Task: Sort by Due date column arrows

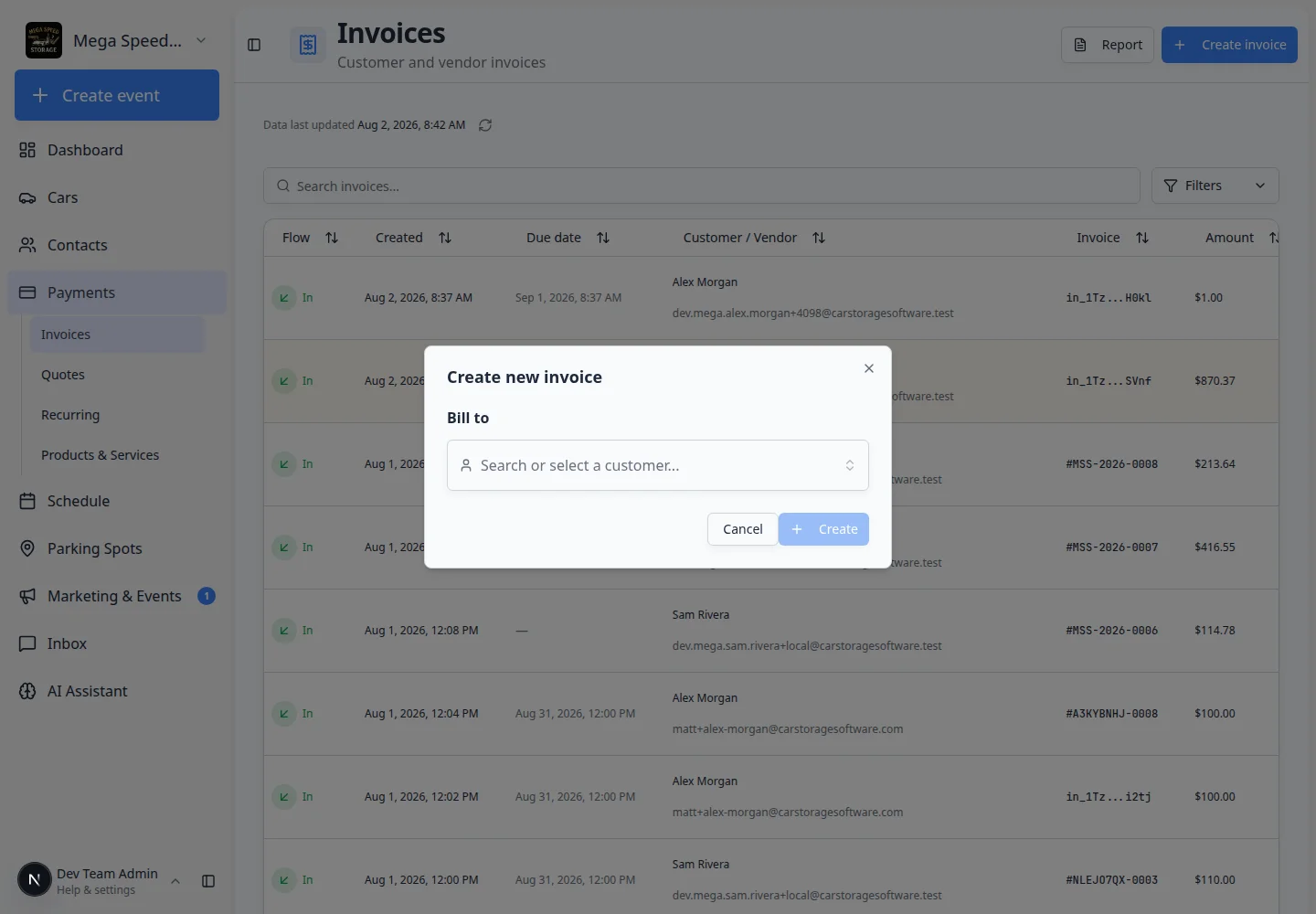Action: click(603, 238)
